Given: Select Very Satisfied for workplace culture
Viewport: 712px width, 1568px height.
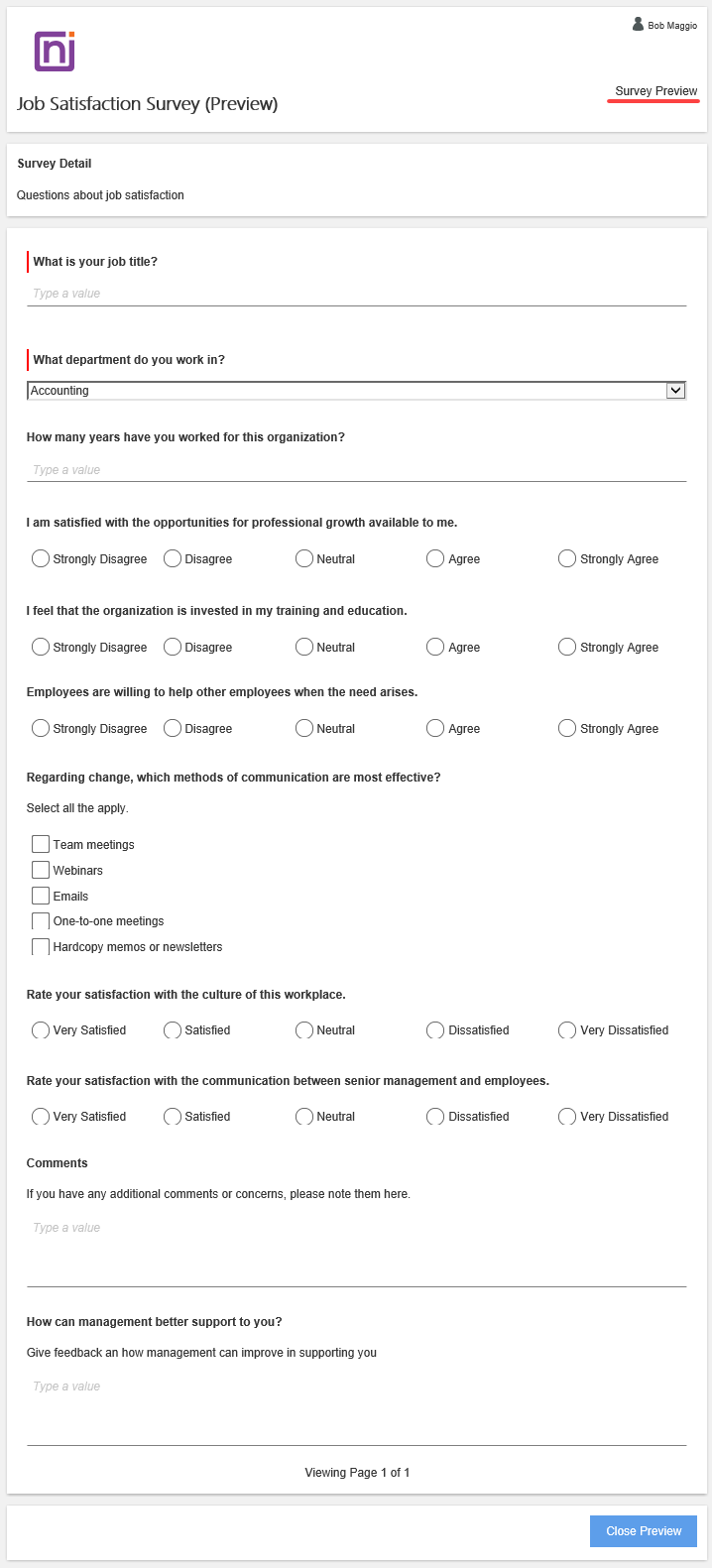Looking at the screenshot, I should click(40, 1030).
